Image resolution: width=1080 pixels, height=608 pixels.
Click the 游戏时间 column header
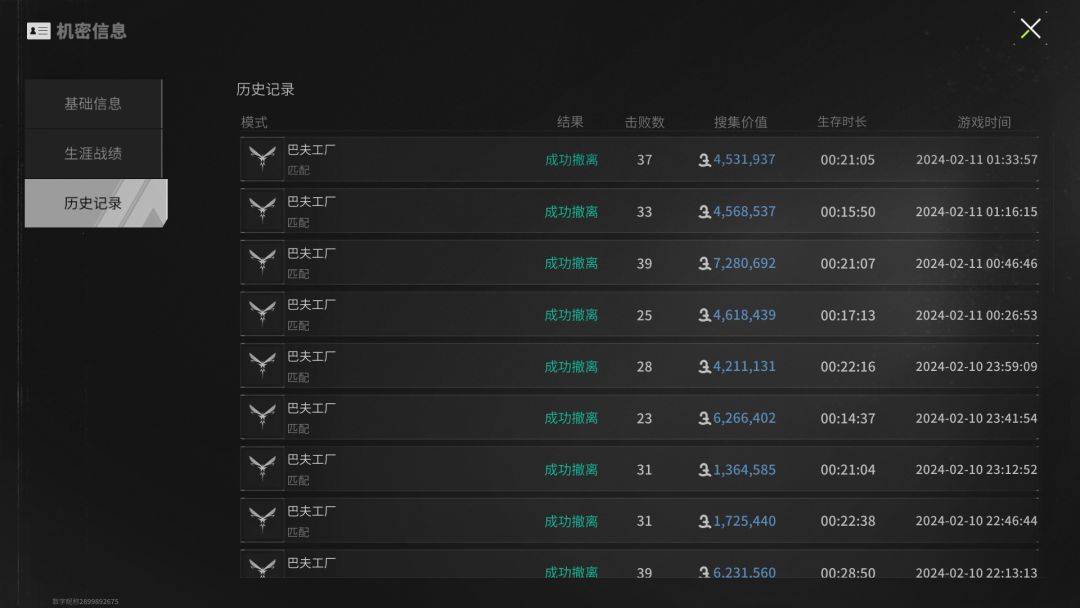[x=984, y=122]
